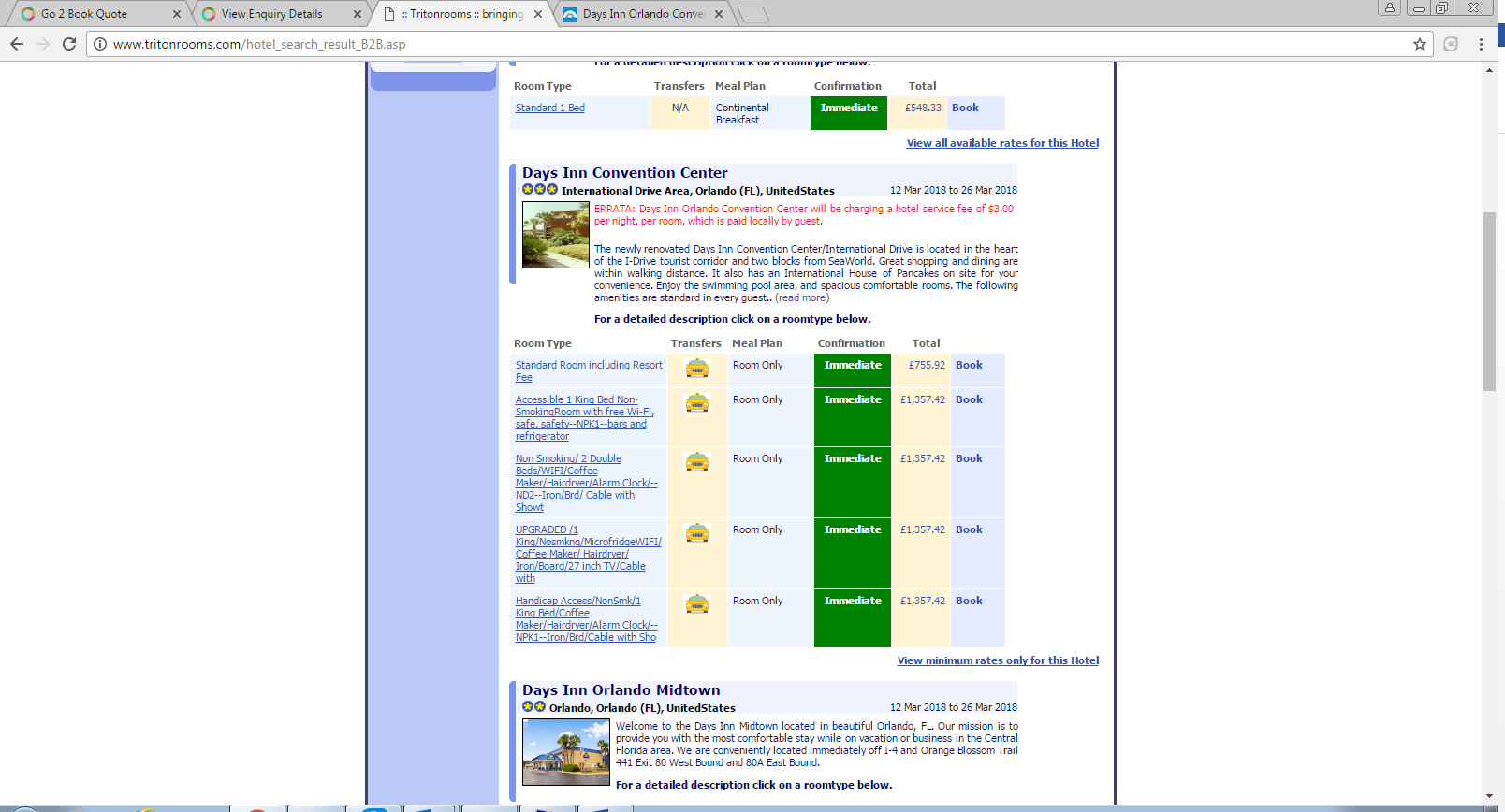
Task: Click View minimum rates only for this Hotel
Action: click(x=998, y=660)
